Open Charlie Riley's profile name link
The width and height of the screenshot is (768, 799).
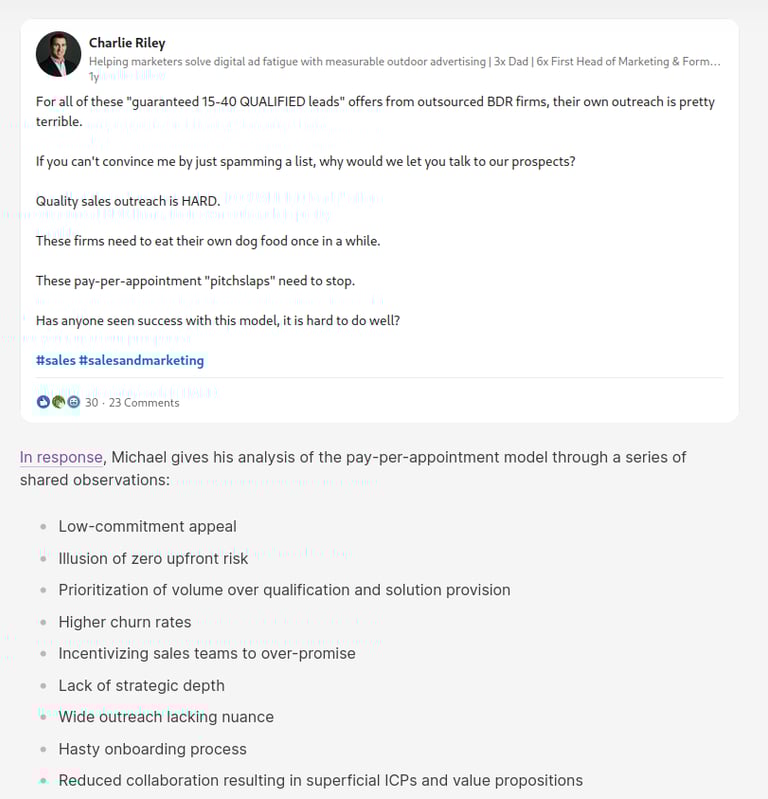pyautogui.click(x=127, y=43)
